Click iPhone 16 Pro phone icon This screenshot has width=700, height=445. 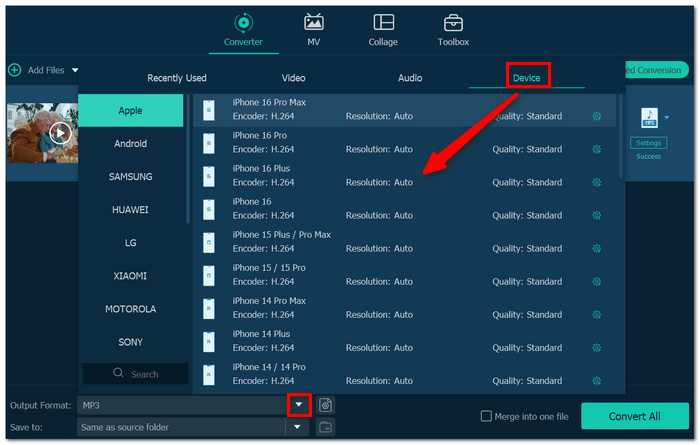point(208,143)
